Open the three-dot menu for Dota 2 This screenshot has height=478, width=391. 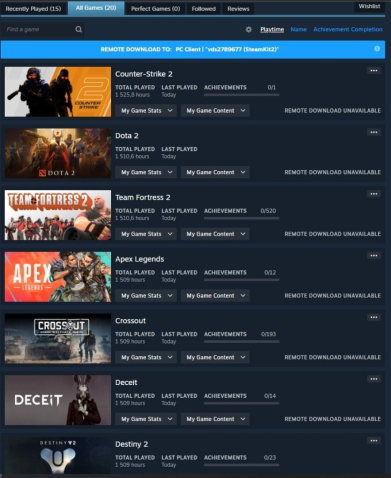tap(374, 132)
